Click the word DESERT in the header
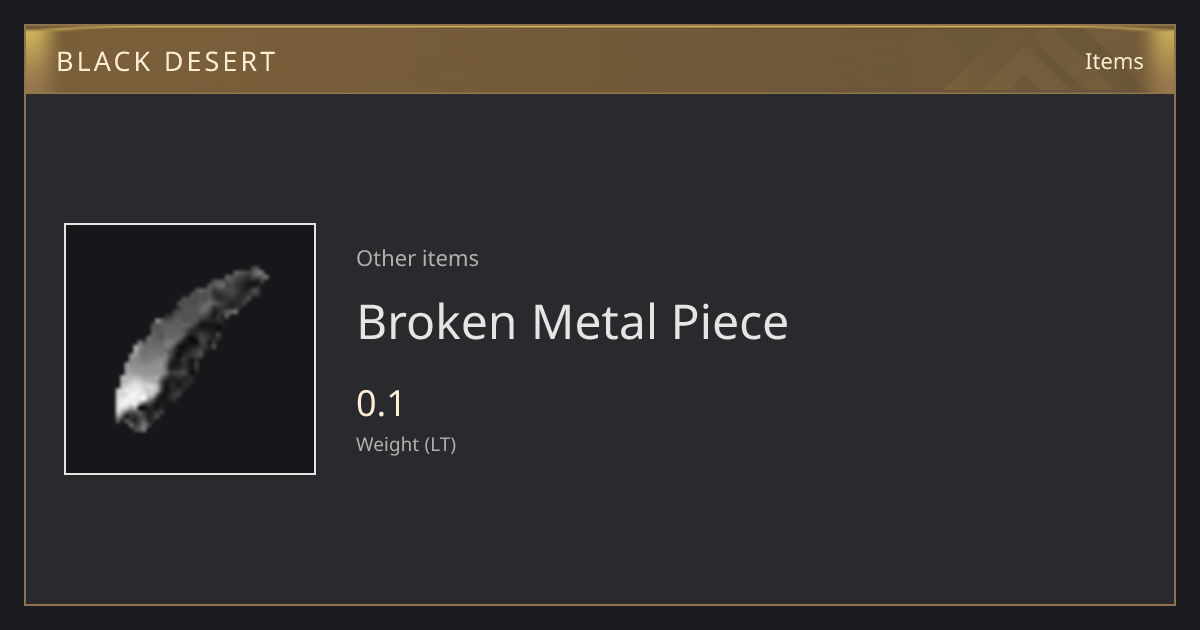 pos(221,62)
